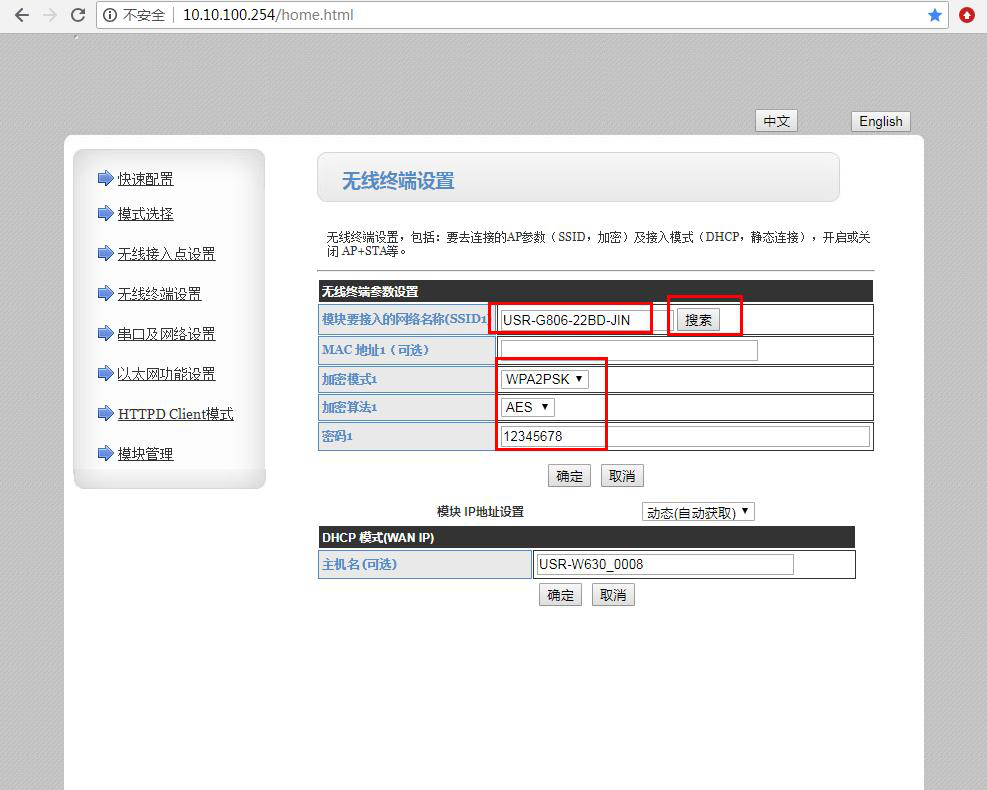Click the browser back arrow
Viewport: 987px width, 790px height.
[21, 15]
